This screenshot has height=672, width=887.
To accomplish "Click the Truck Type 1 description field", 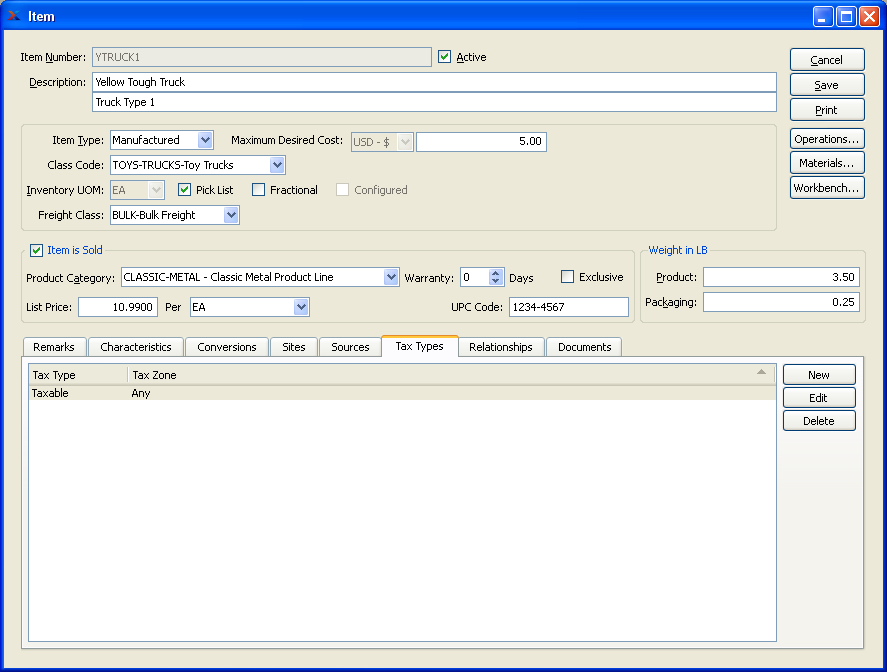I will 434,102.
